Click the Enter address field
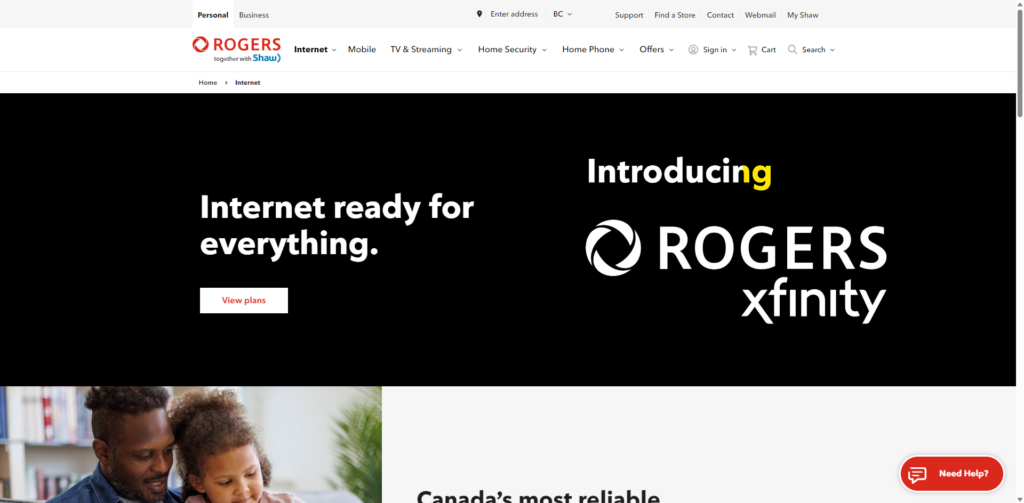Viewport: 1024px width, 503px height. coord(514,14)
